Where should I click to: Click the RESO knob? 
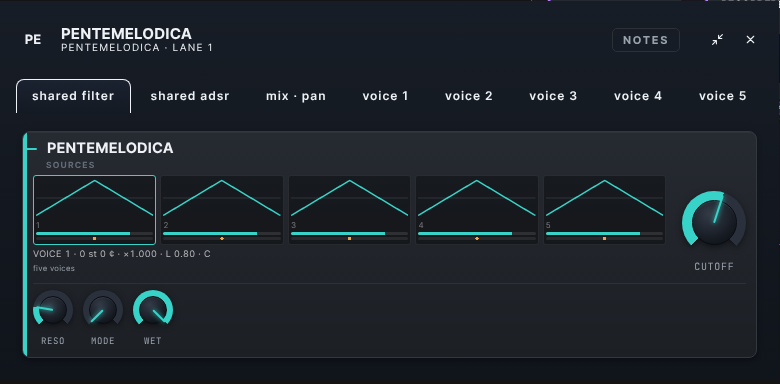coord(53,310)
